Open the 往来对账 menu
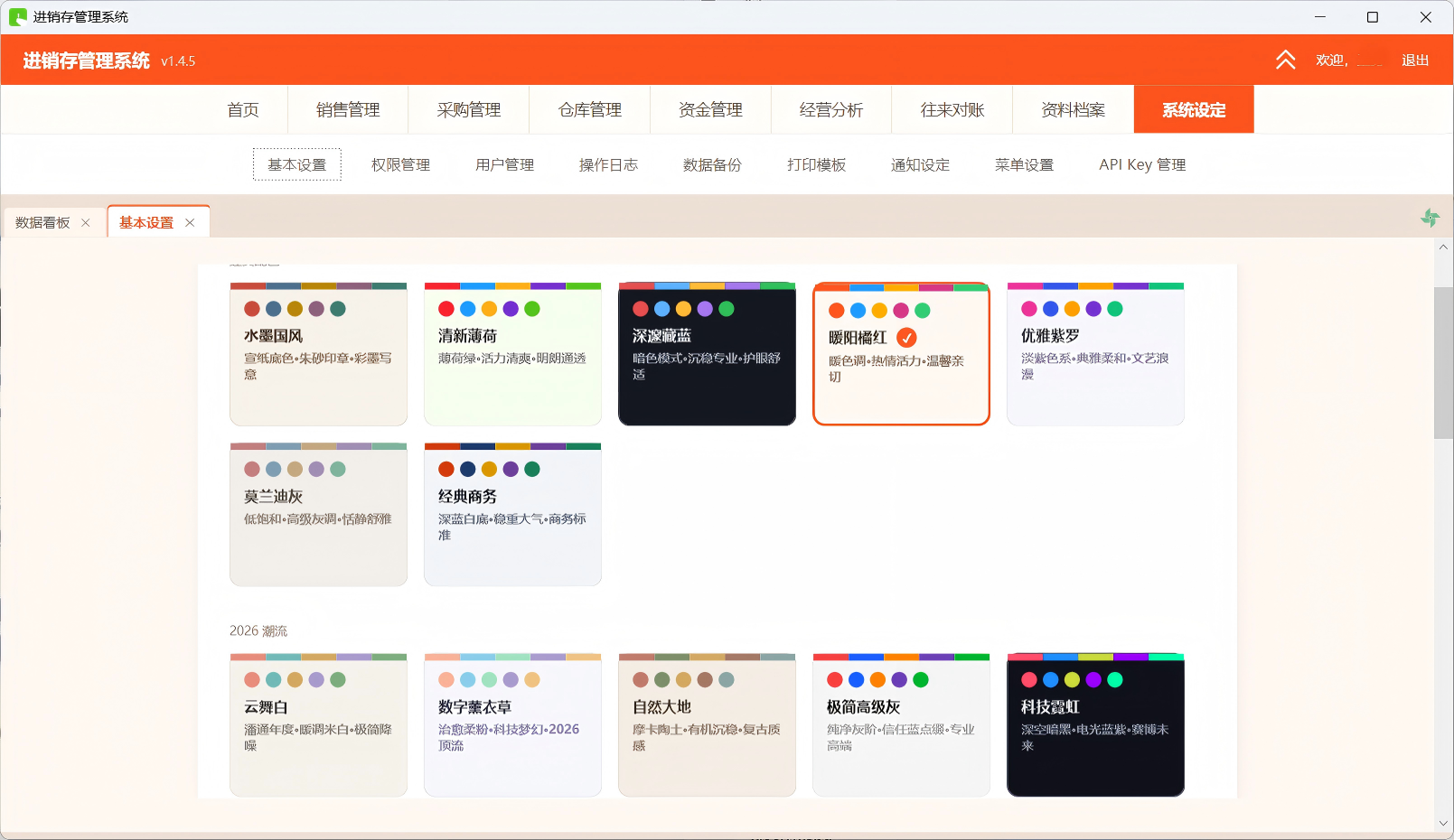The width and height of the screenshot is (1454, 840). [952, 109]
